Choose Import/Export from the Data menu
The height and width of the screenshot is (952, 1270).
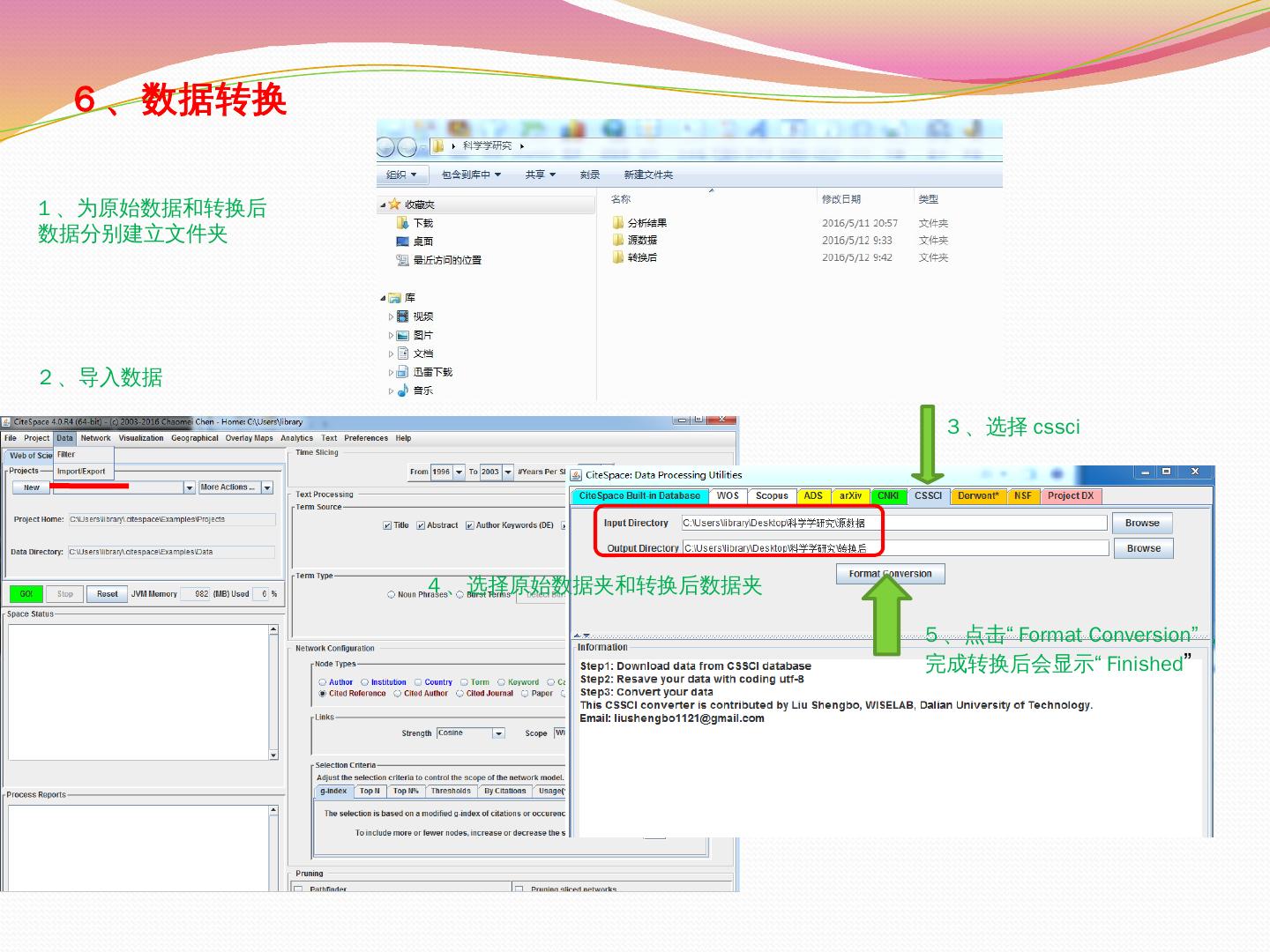click(81, 472)
